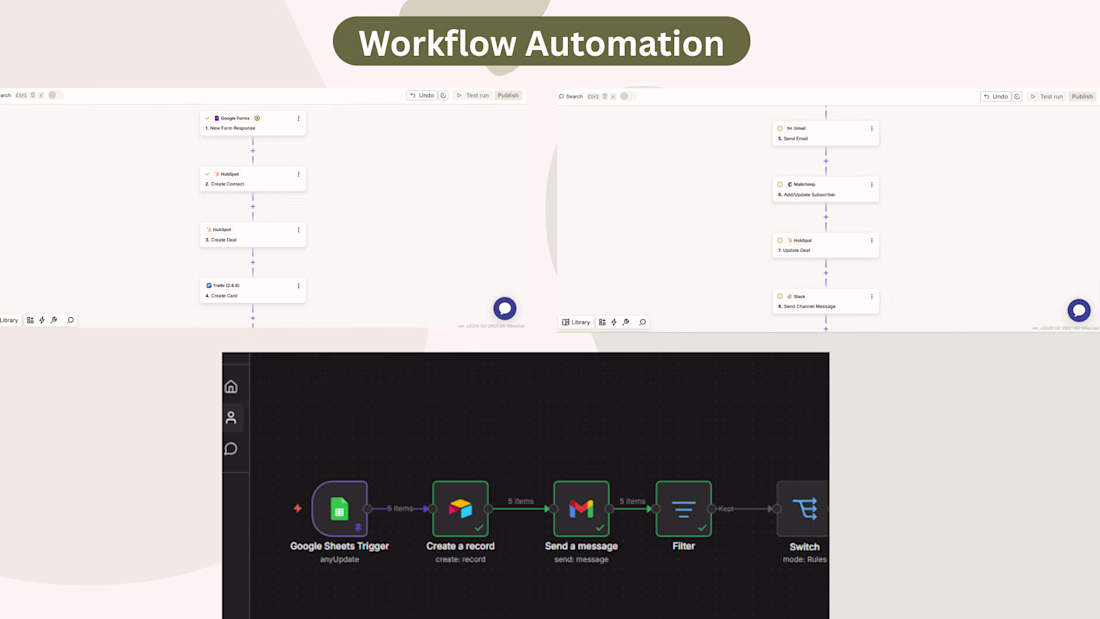Open three-dot menu on New Form Response step
The height and width of the screenshot is (619, 1100).
(x=298, y=119)
